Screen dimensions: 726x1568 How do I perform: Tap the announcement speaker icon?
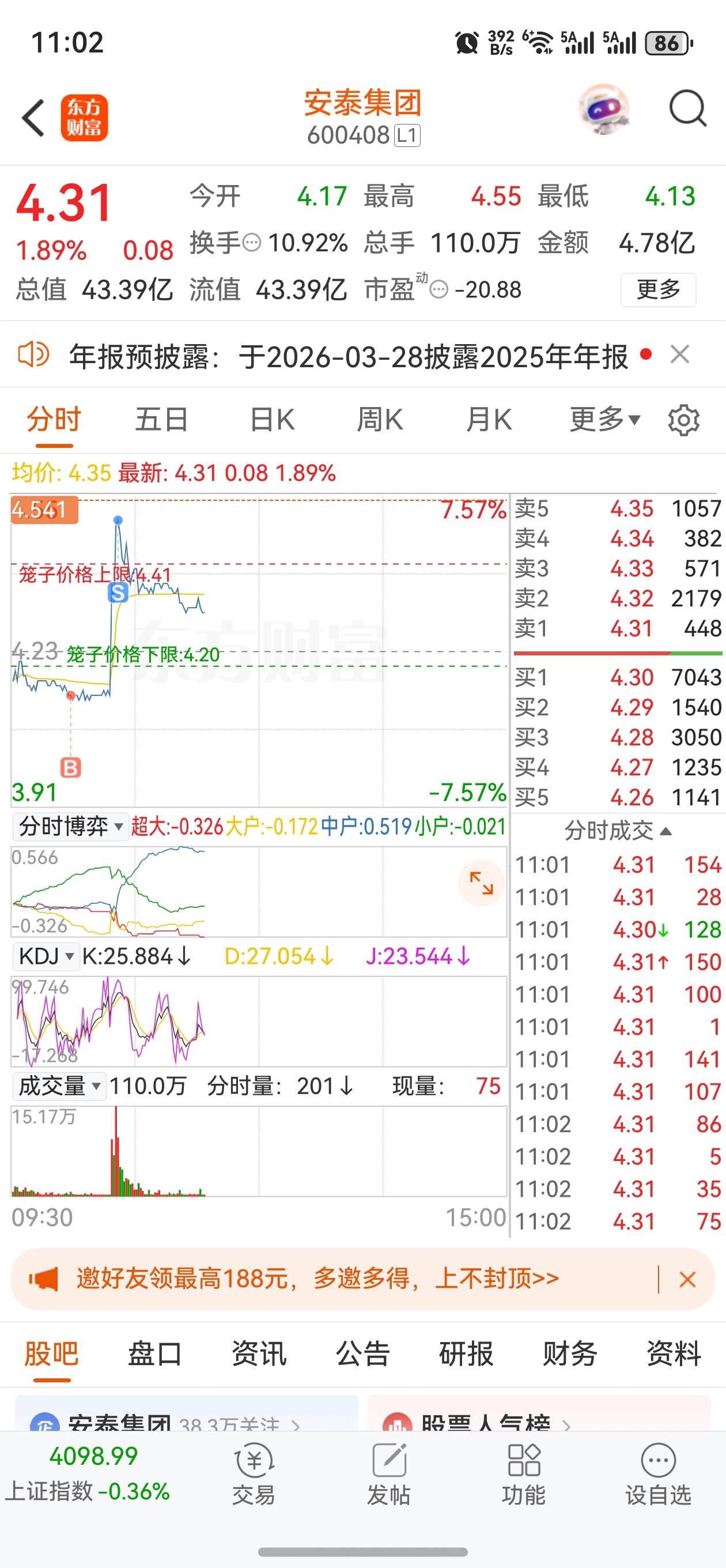coord(33,355)
